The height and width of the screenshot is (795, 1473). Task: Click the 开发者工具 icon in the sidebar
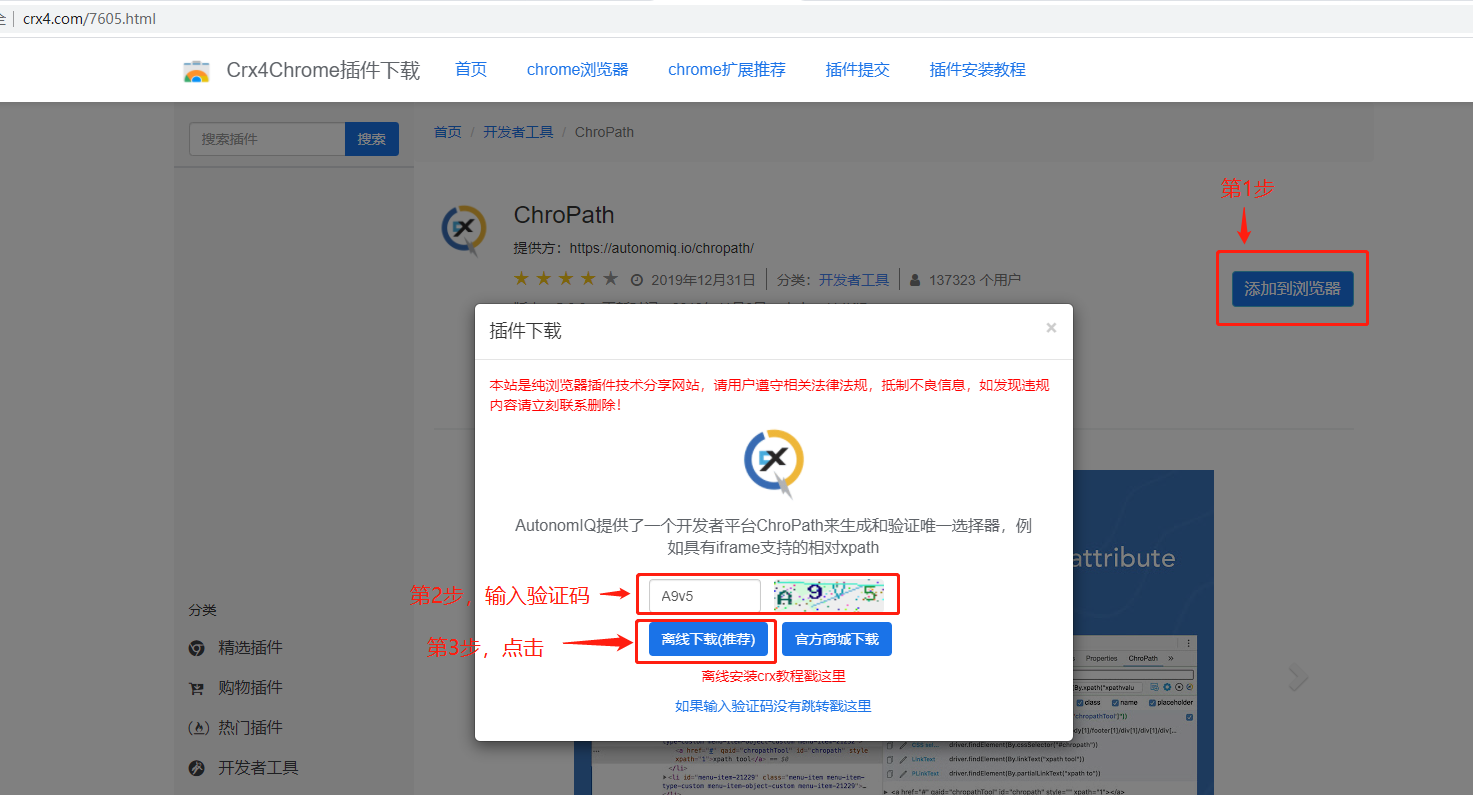click(196, 767)
